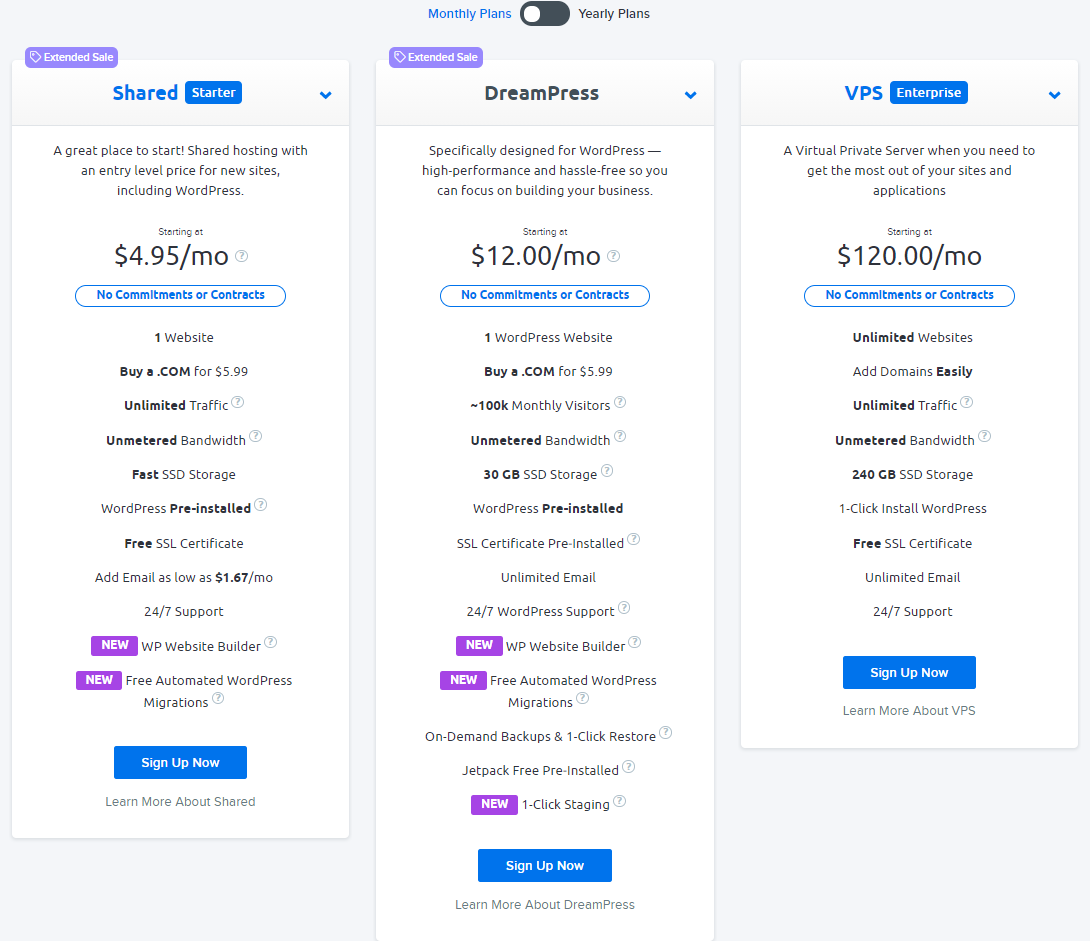
Task: Click 'Add Domains Easily' text
Action: (913, 372)
